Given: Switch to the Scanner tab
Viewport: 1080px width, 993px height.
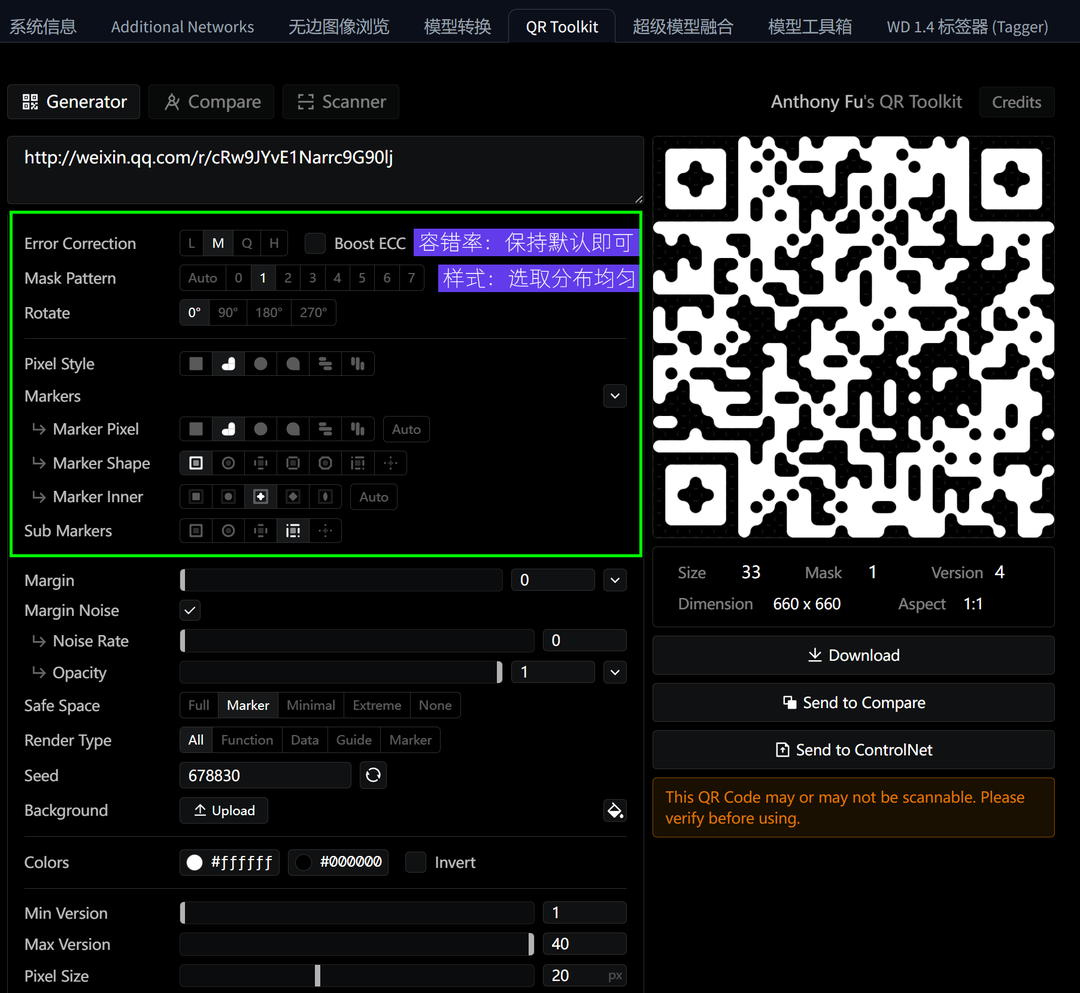Looking at the screenshot, I should click(341, 101).
